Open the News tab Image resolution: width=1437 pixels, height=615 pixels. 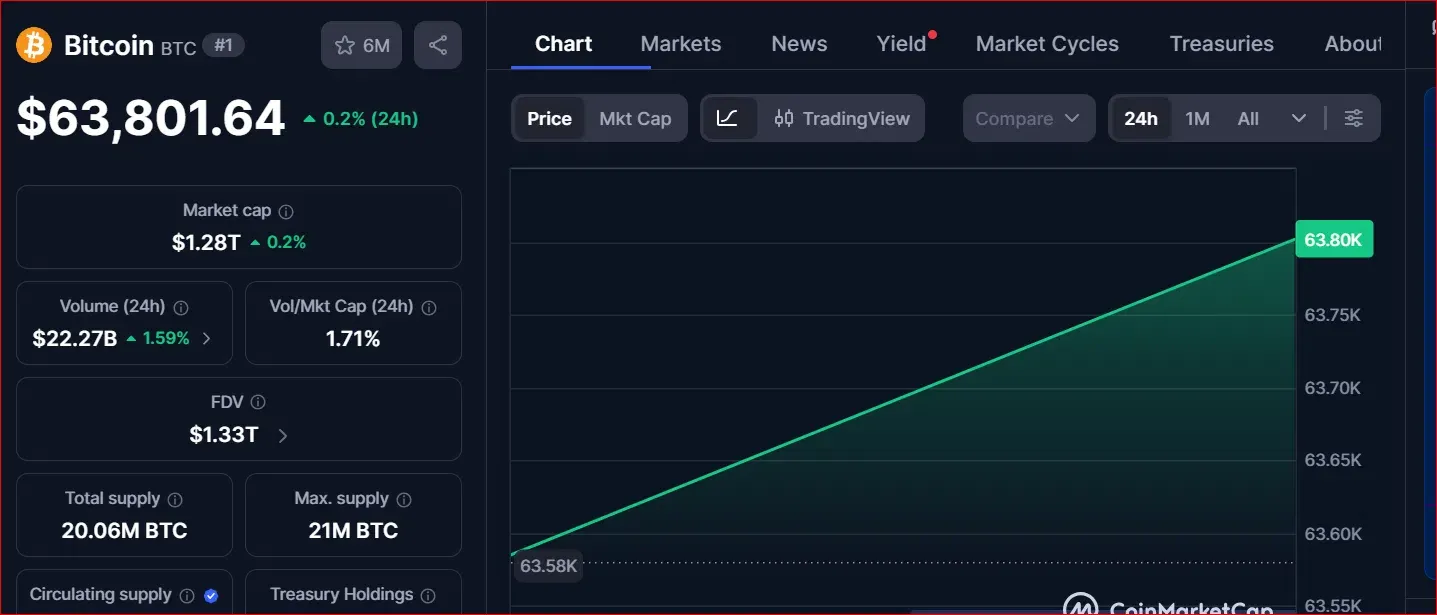pos(799,44)
